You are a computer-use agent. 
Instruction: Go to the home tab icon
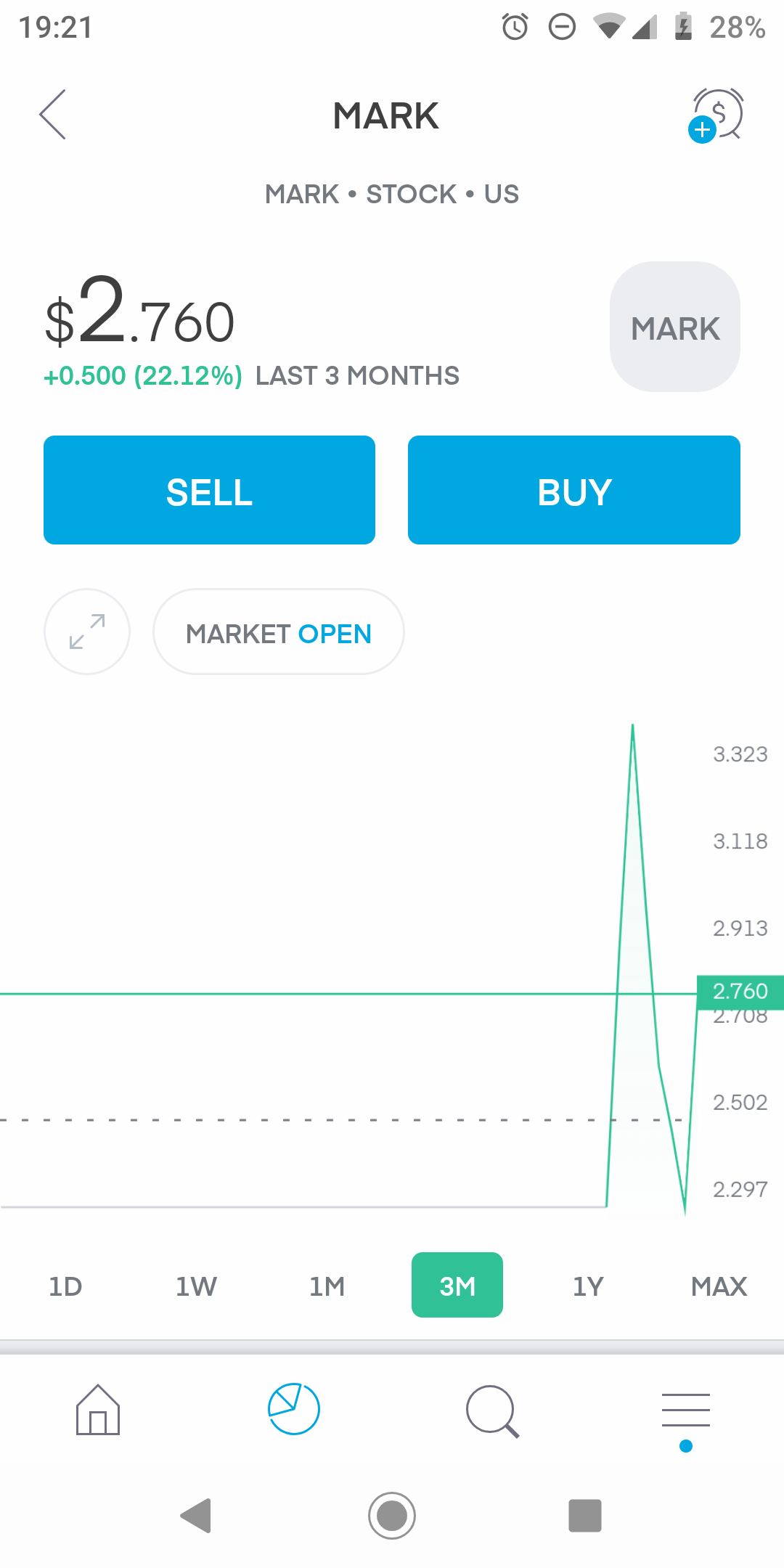[98, 1410]
